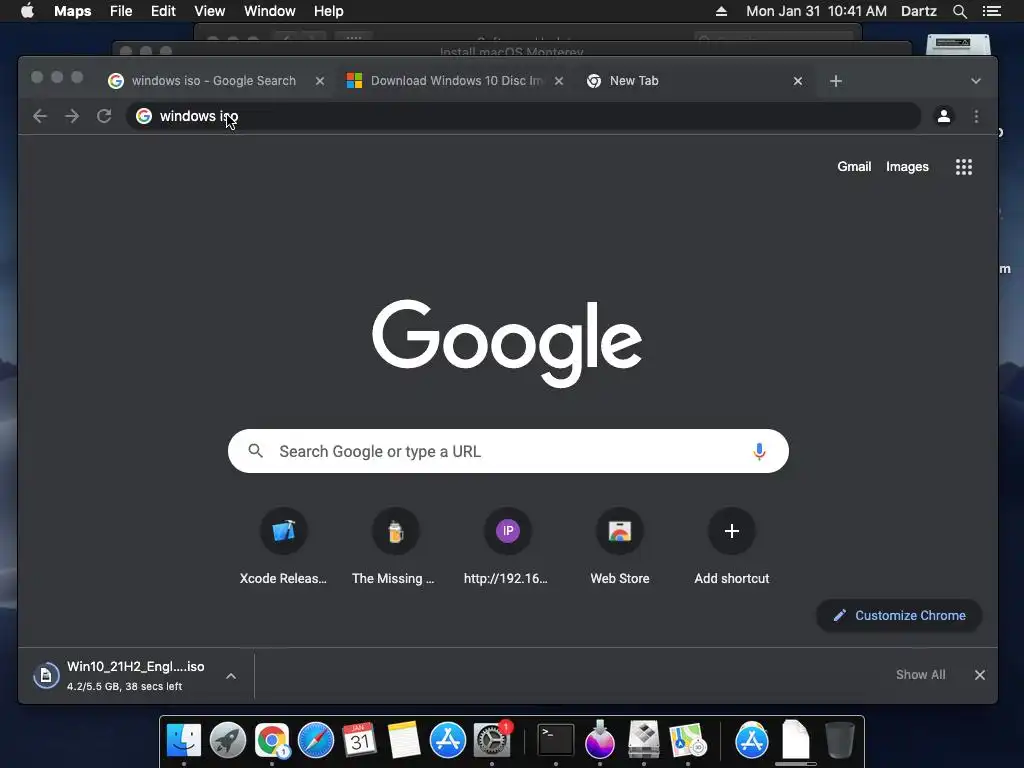
Task: Reload the page with the refresh icon
Action: pyautogui.click(x=104, y=116)
